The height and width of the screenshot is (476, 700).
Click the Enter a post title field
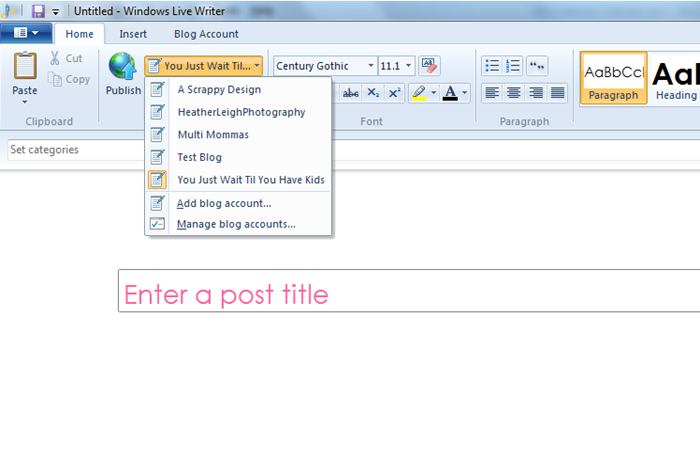(x=409, y=291)
